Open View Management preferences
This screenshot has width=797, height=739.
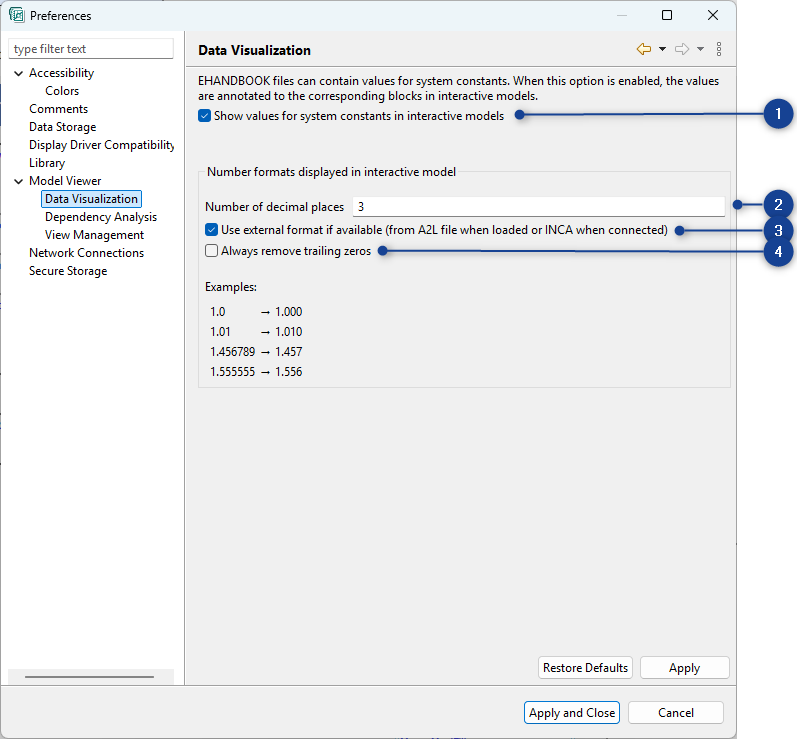coord(95,235)
